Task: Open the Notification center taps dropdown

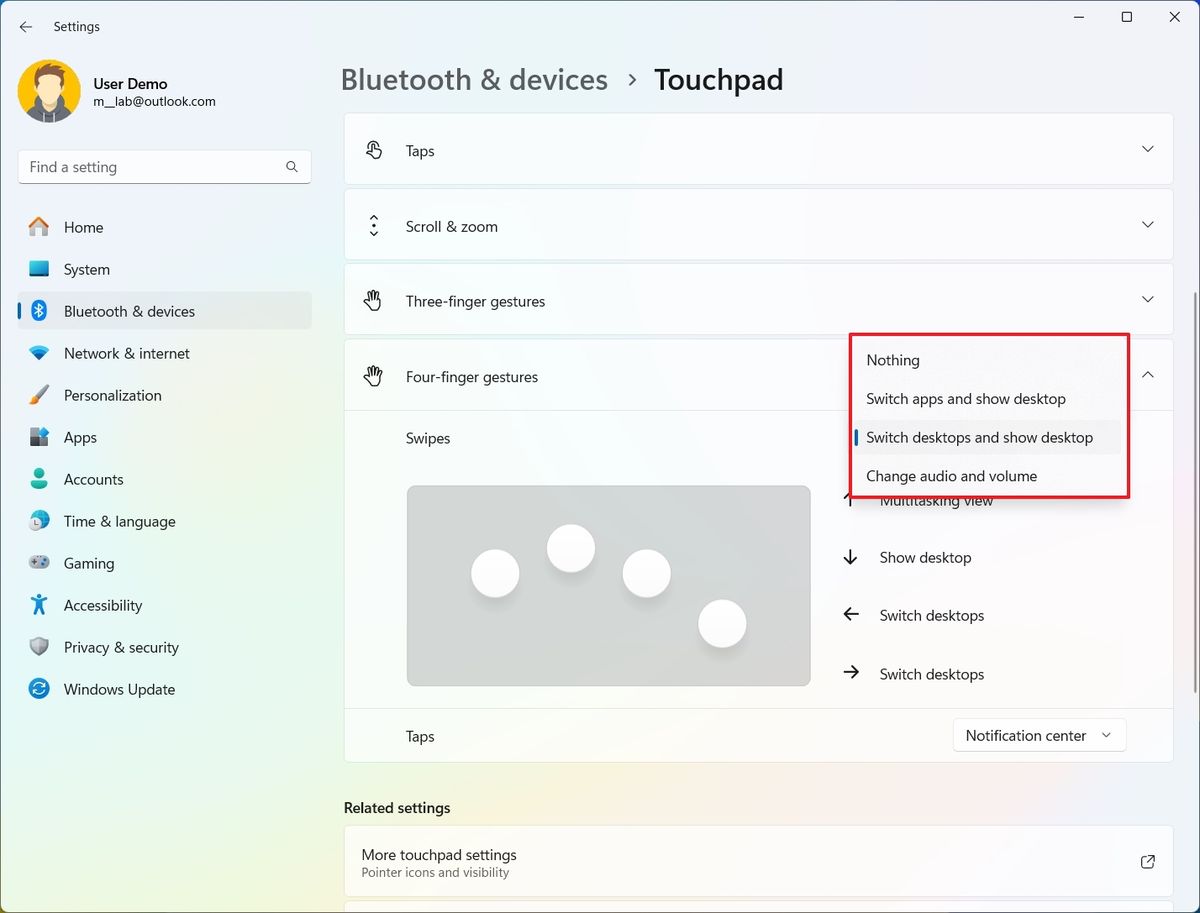Action: point(1039,735)
